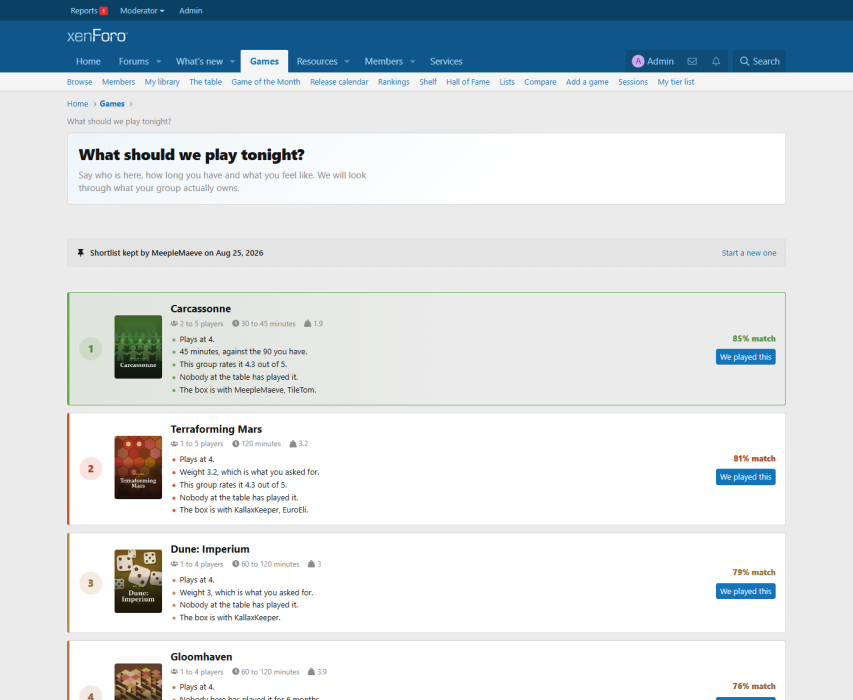Click 'The box is with MeepleMaeve, TileTom.'
853x700 pixels.
248,390
